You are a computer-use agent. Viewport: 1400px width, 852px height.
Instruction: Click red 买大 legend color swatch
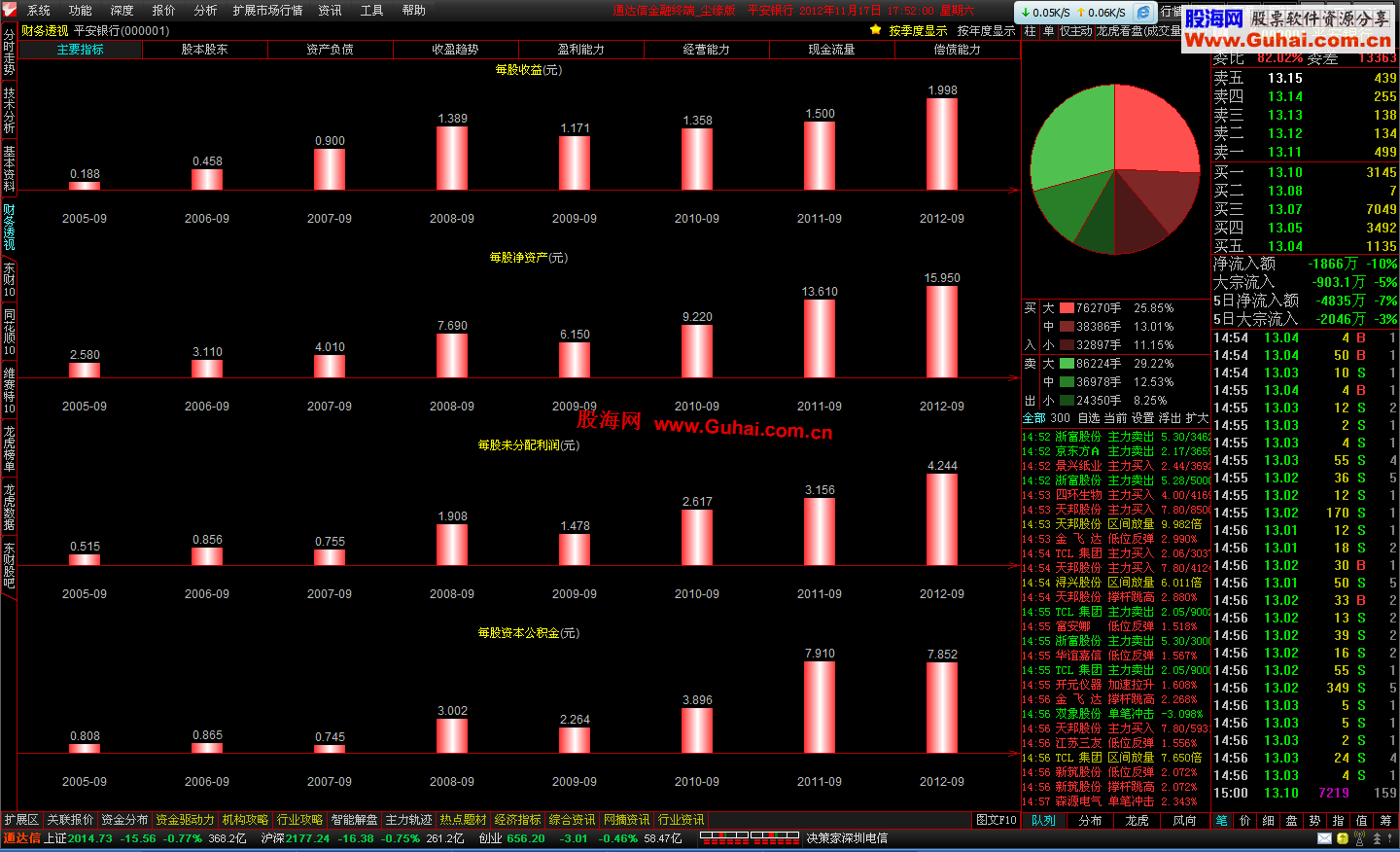[x=1067, y=308]
